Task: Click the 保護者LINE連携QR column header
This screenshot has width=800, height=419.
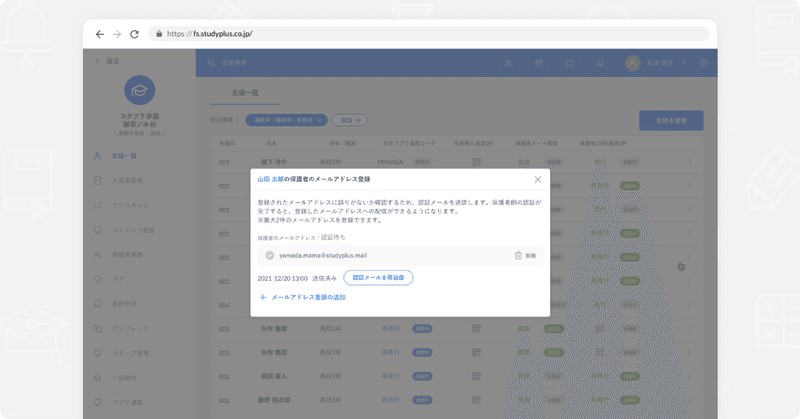Action: (603, 143)
